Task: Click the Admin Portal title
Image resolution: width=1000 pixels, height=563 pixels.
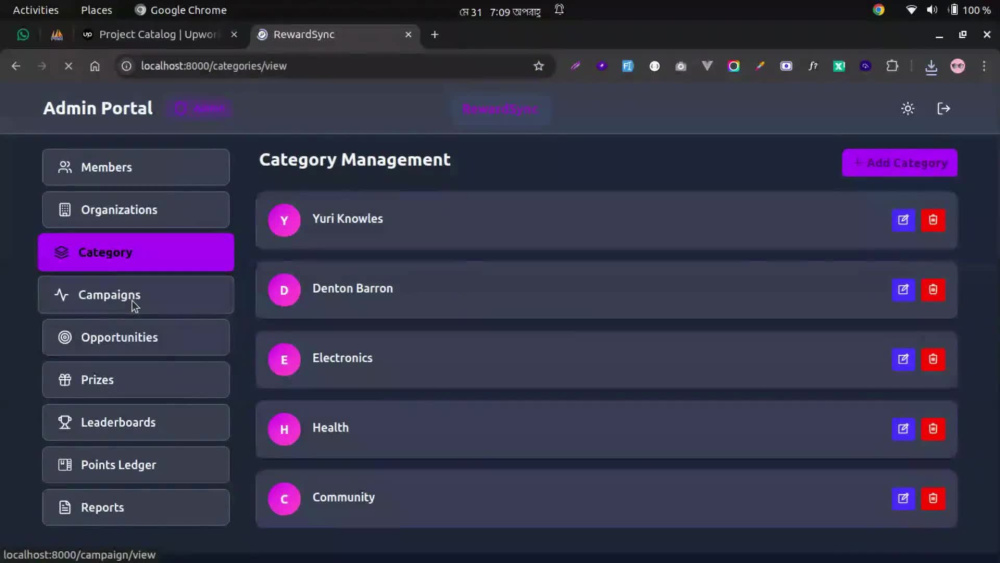Action: pos(98,108)
